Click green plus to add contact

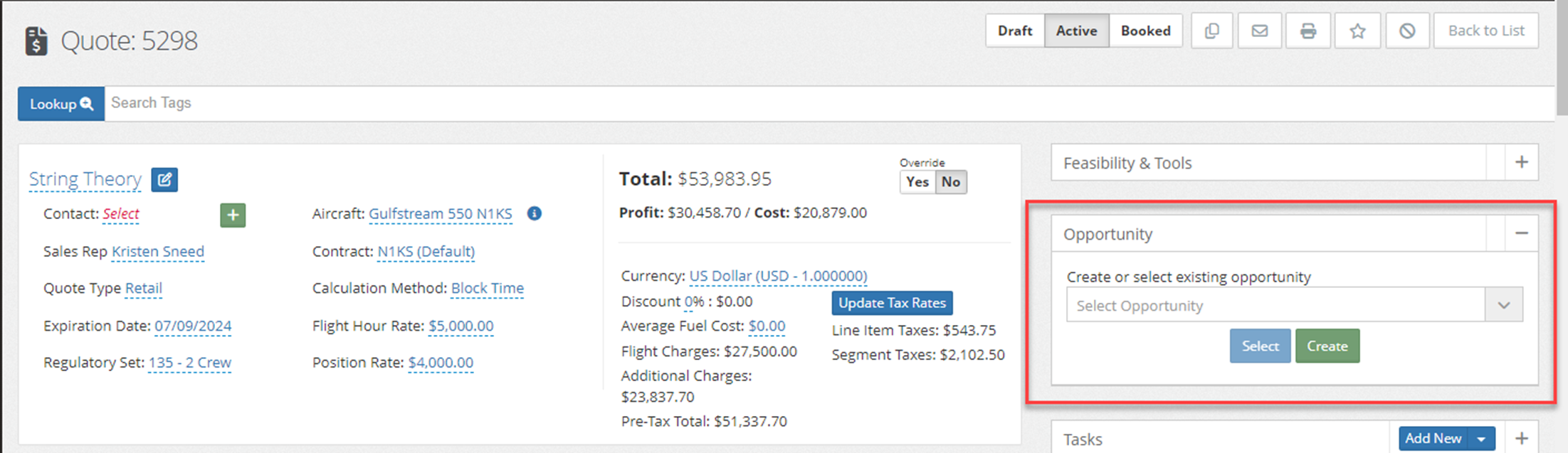coord(233,215)
